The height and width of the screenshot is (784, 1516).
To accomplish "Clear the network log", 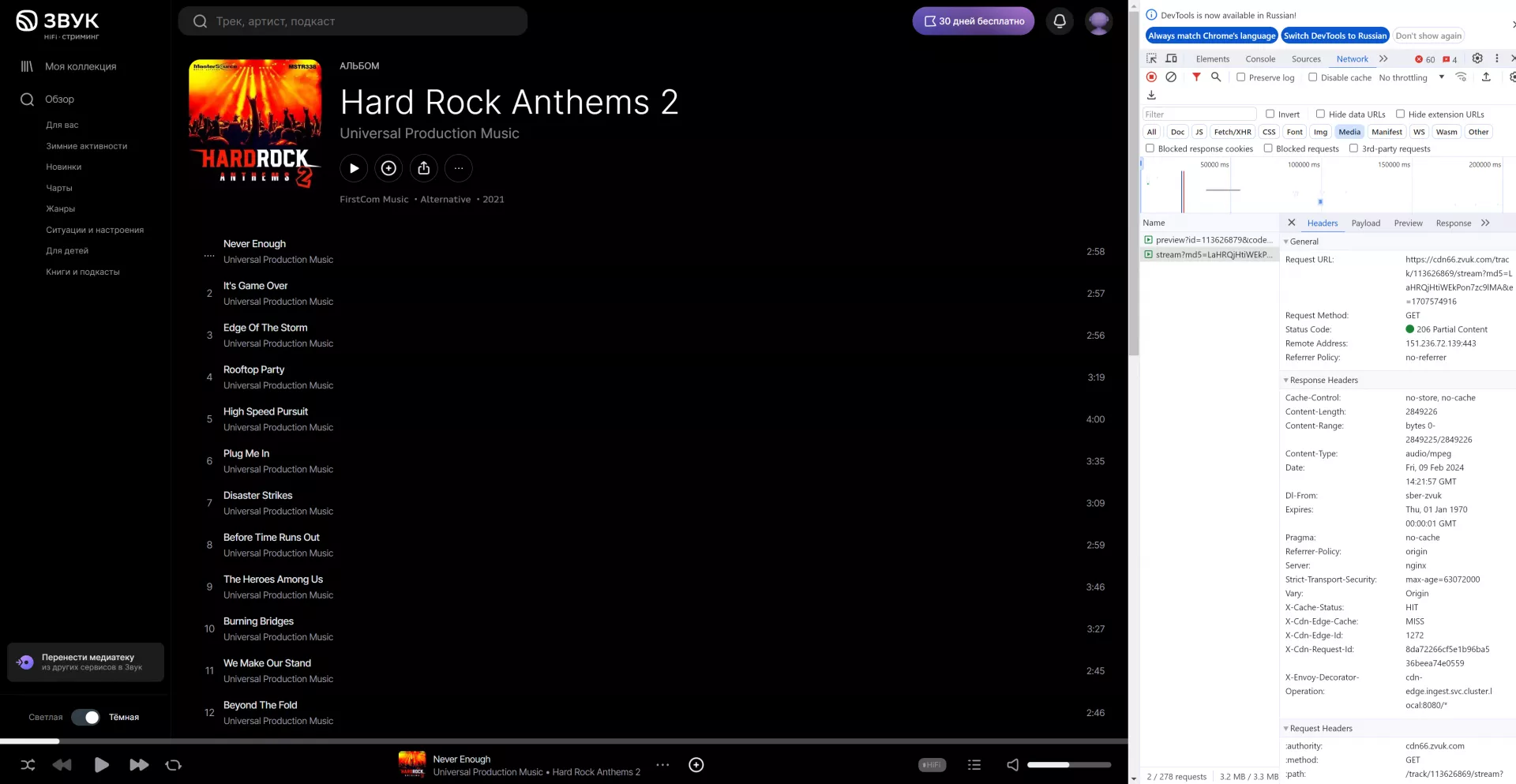I will [x=1171, y=77].
